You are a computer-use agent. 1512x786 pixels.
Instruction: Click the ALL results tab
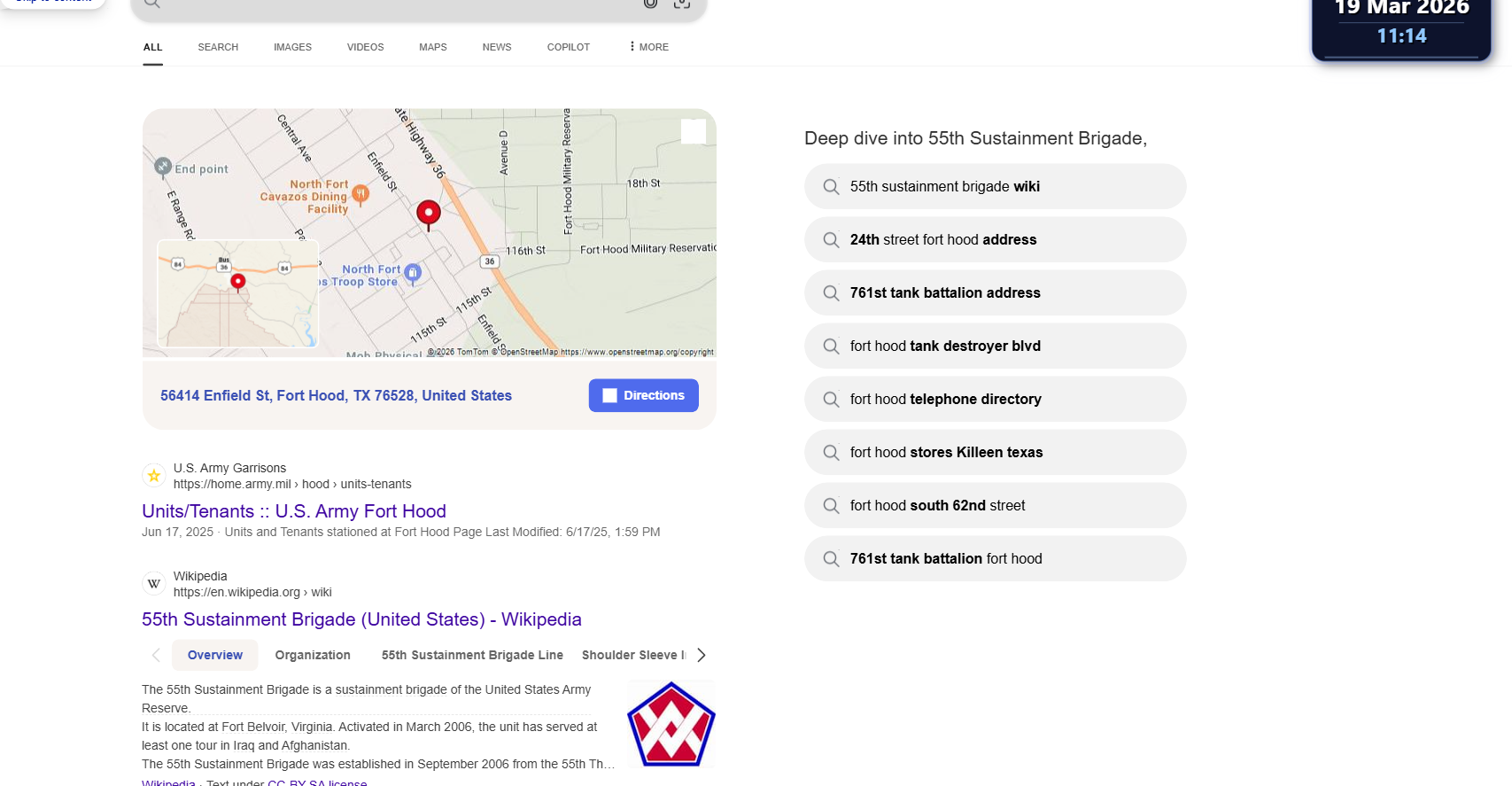tap(153, 47)
